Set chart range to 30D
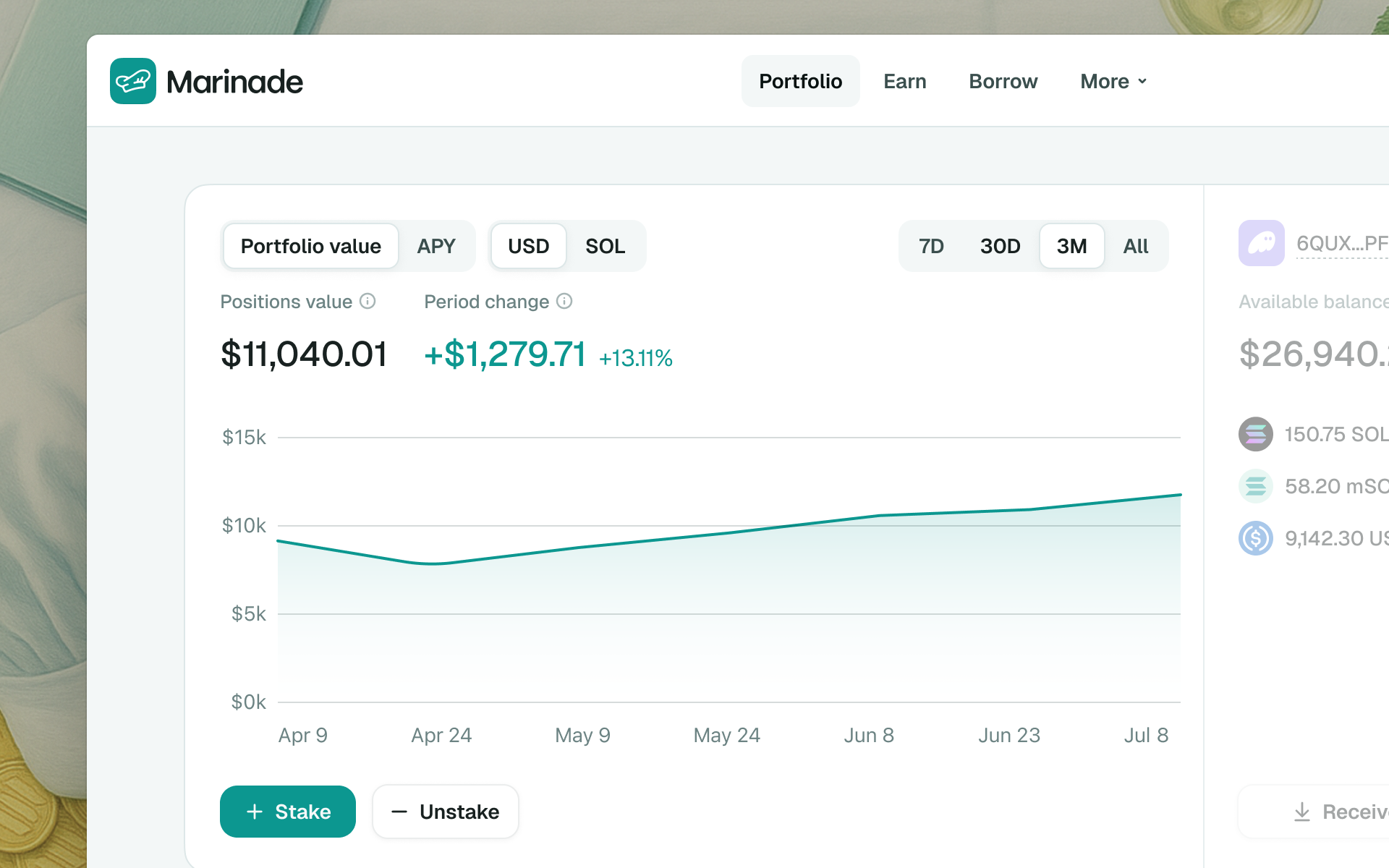 [1001, 246]
